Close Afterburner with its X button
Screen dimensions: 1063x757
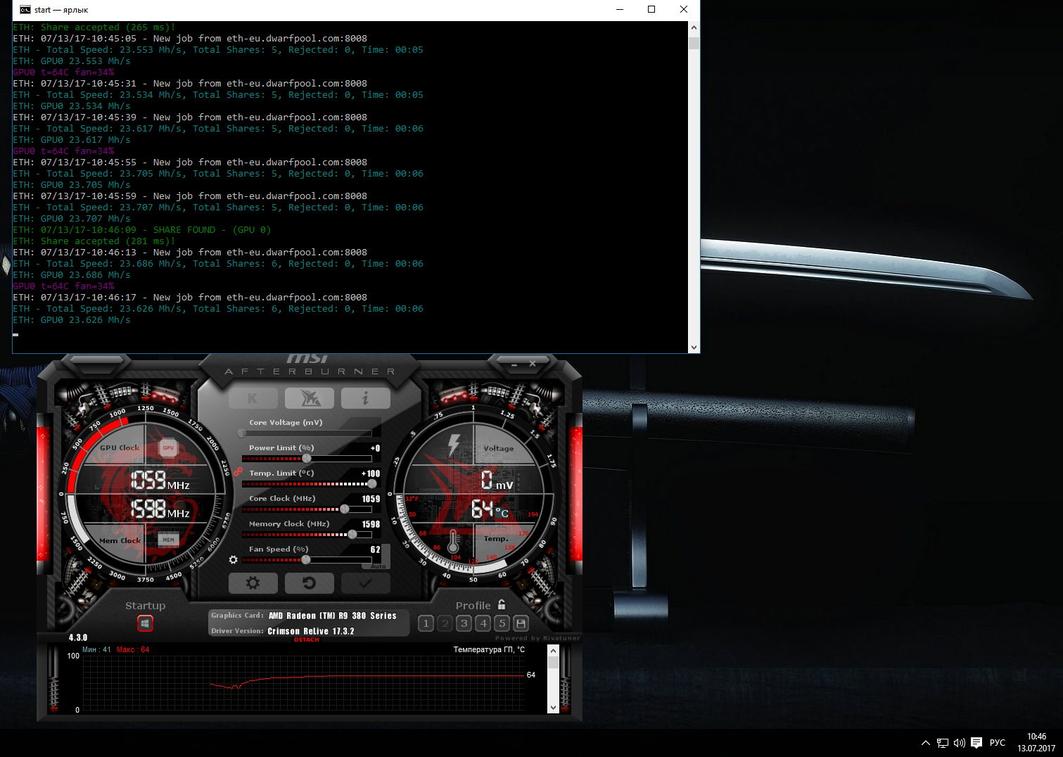[x=533, y=364]
